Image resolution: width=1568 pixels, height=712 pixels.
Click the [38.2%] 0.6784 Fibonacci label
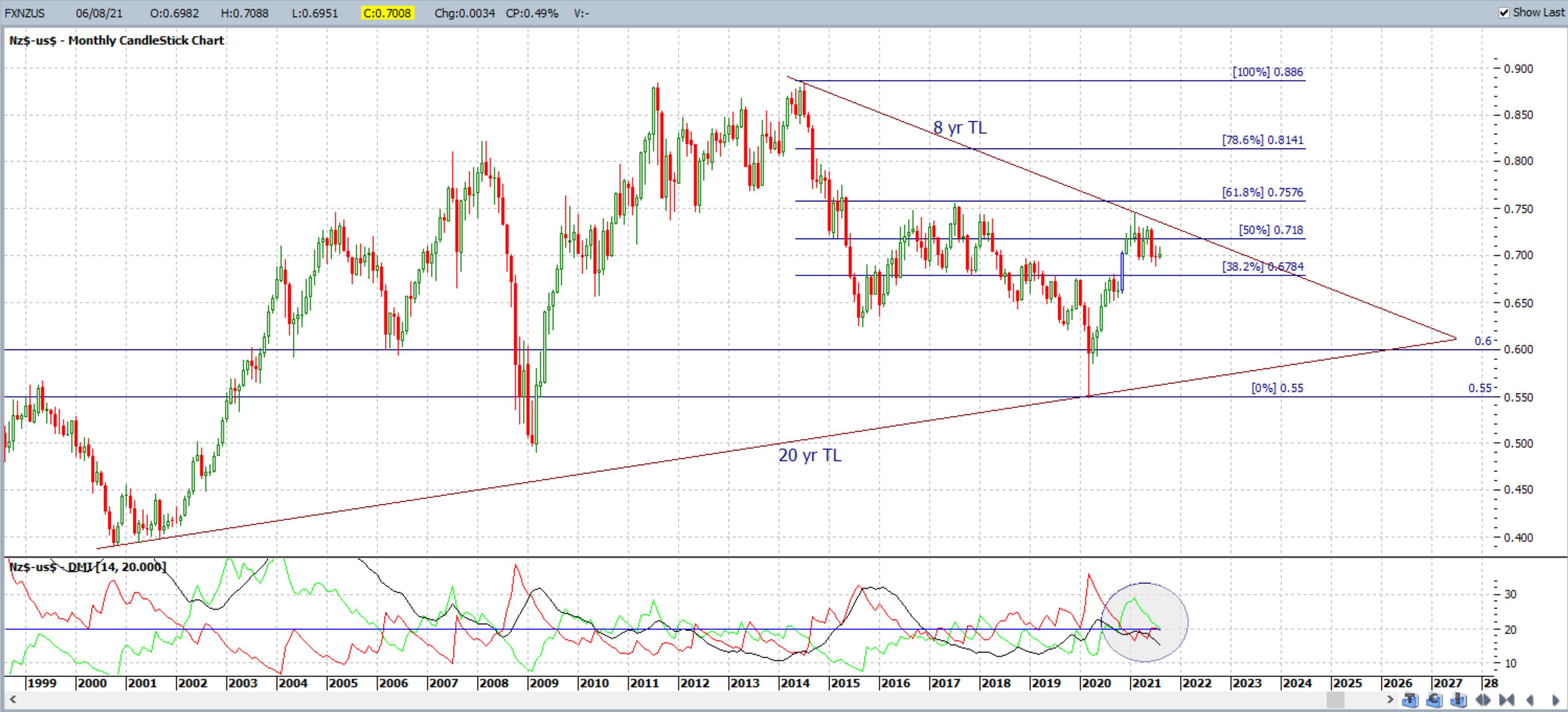[x=1263, y=266]
